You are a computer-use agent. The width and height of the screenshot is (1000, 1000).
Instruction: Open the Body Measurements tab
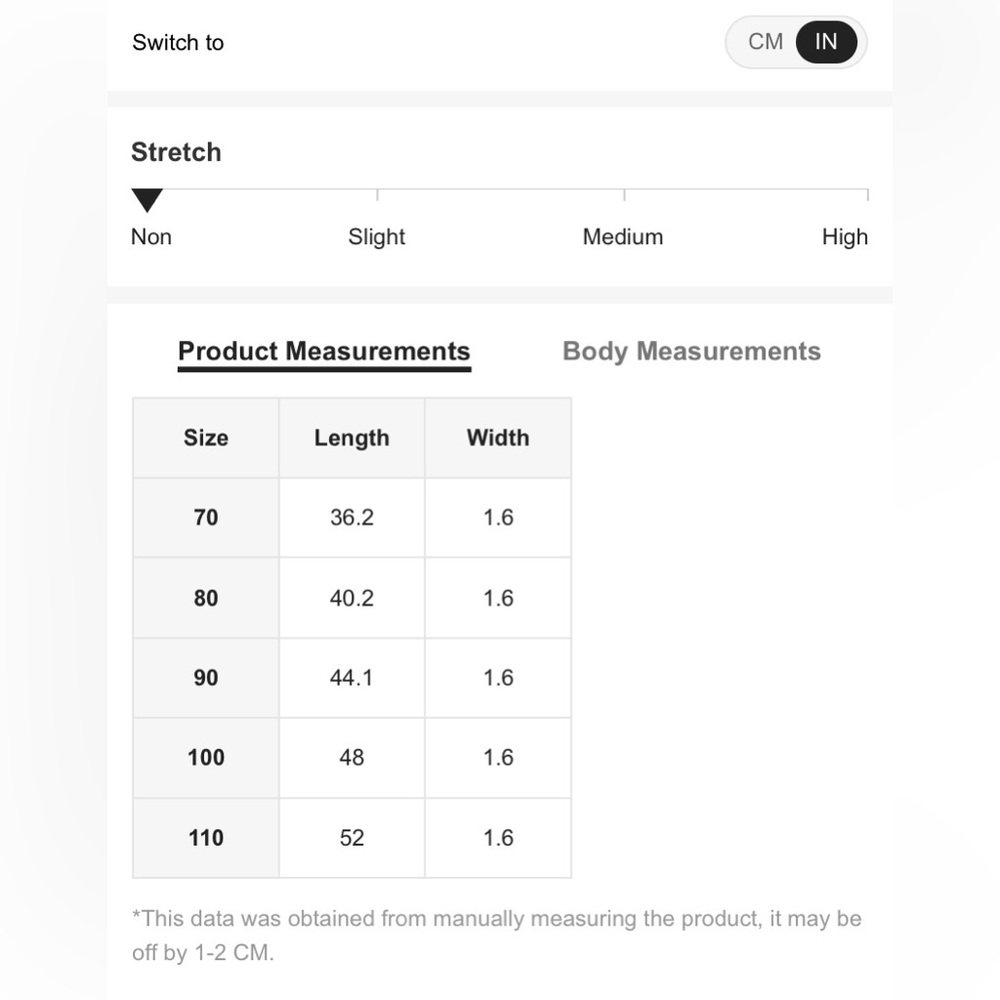691,351
